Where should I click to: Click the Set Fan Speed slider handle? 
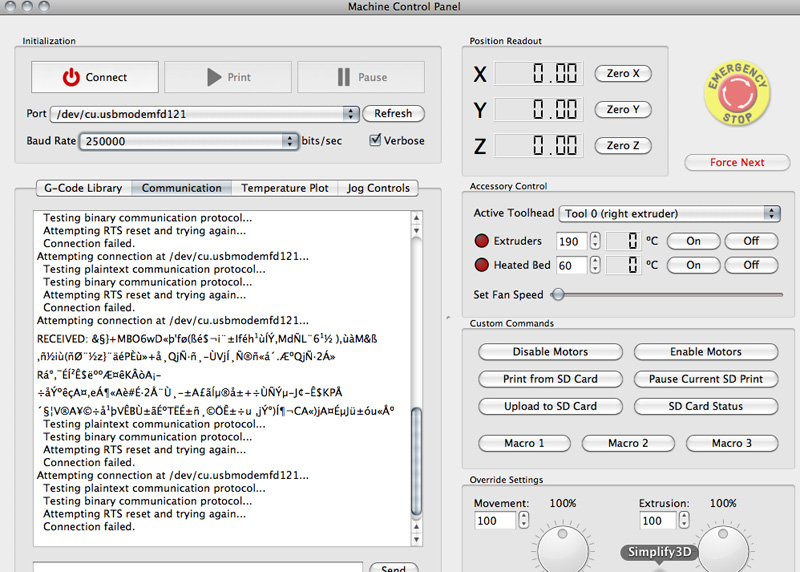coord(559,294)
